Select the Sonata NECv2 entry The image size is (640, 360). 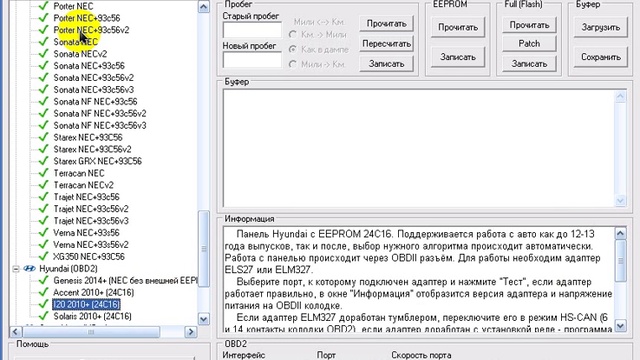[x=80, y=54]
